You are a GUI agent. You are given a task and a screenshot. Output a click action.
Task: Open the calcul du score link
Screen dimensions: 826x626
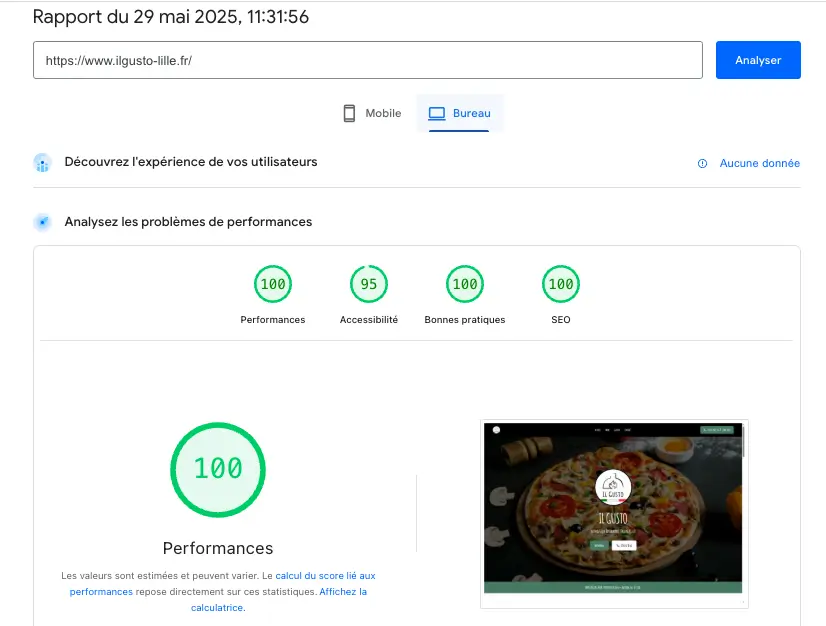(325, 576)
